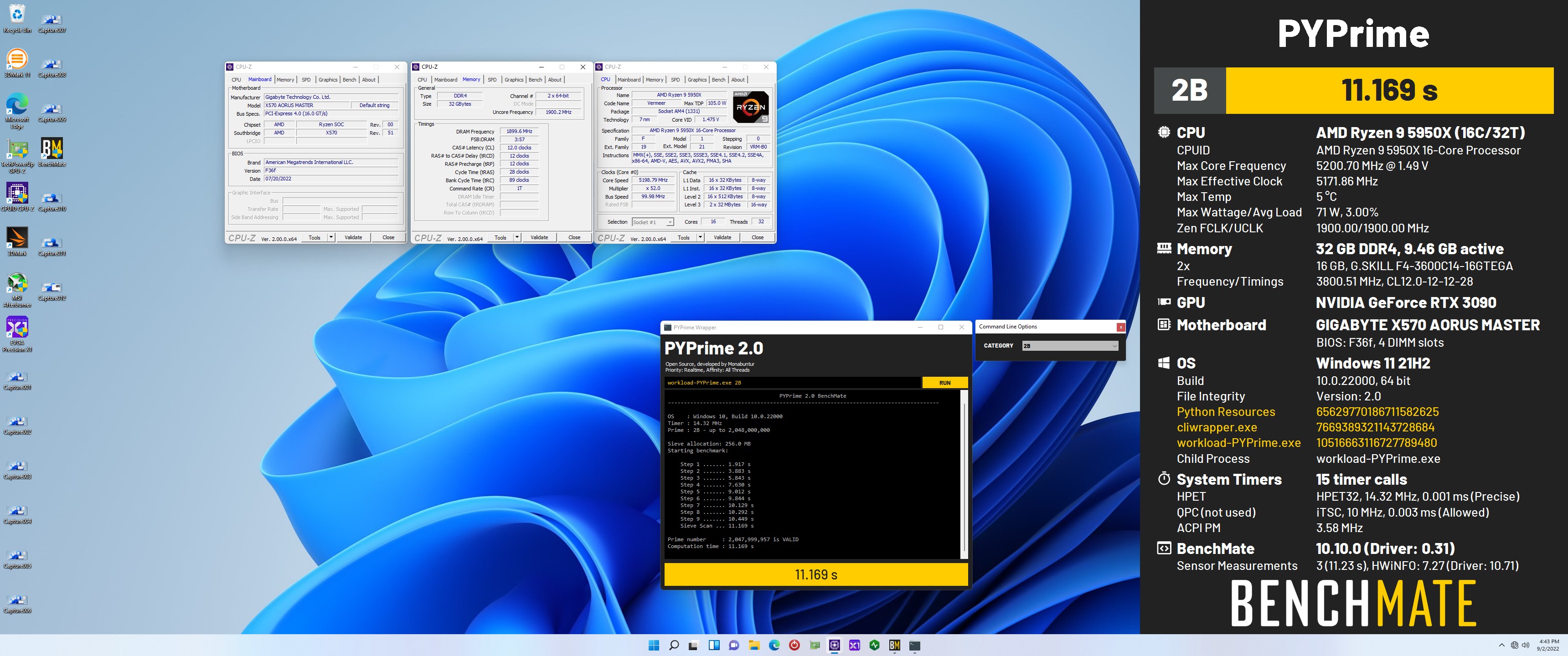This screenshot has width=1568, height=656.
Task: Open Teams Chat from the taskbar
Action: (734, 645)
